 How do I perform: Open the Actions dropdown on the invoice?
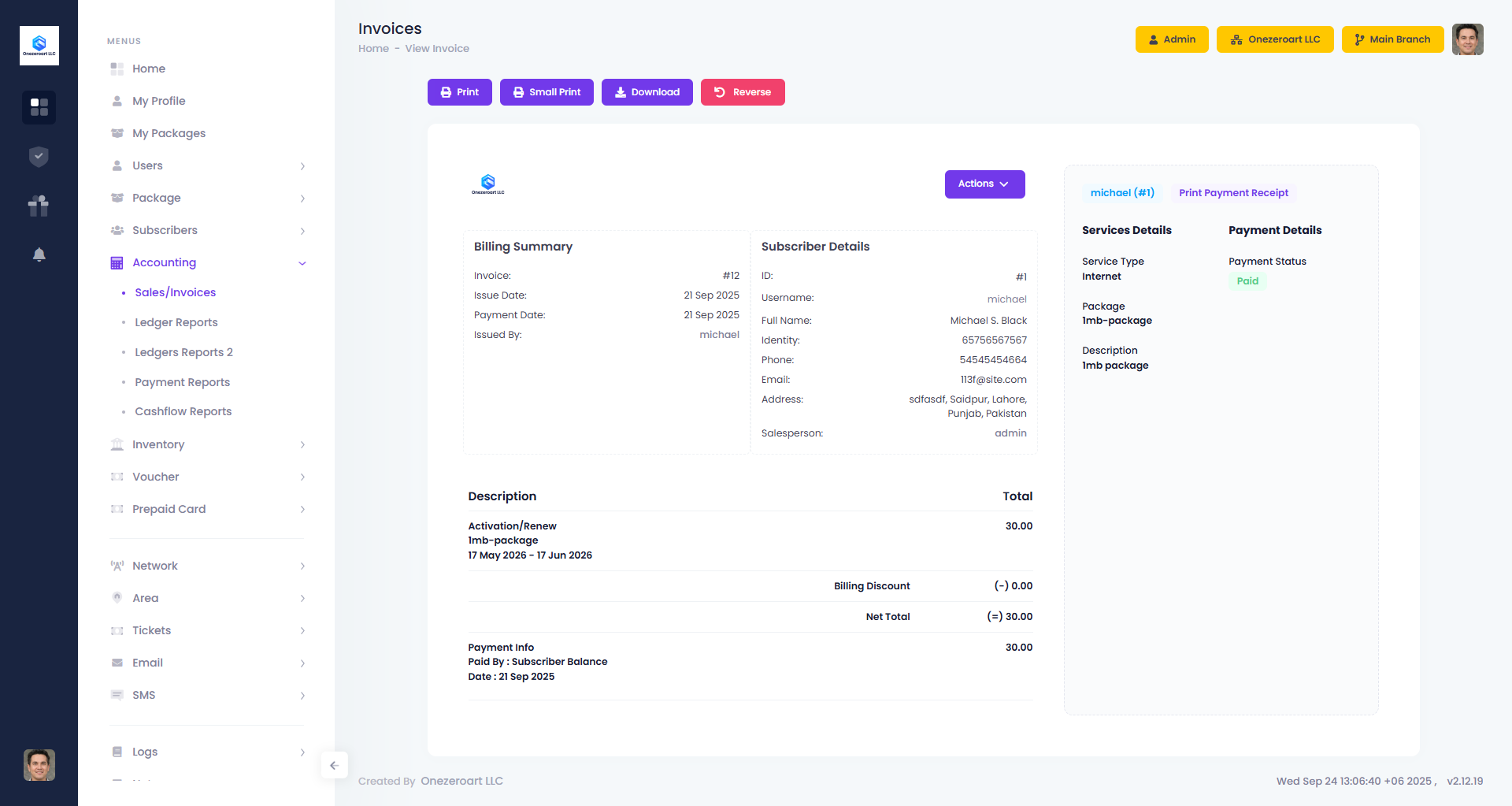click(x=984, y=184)
